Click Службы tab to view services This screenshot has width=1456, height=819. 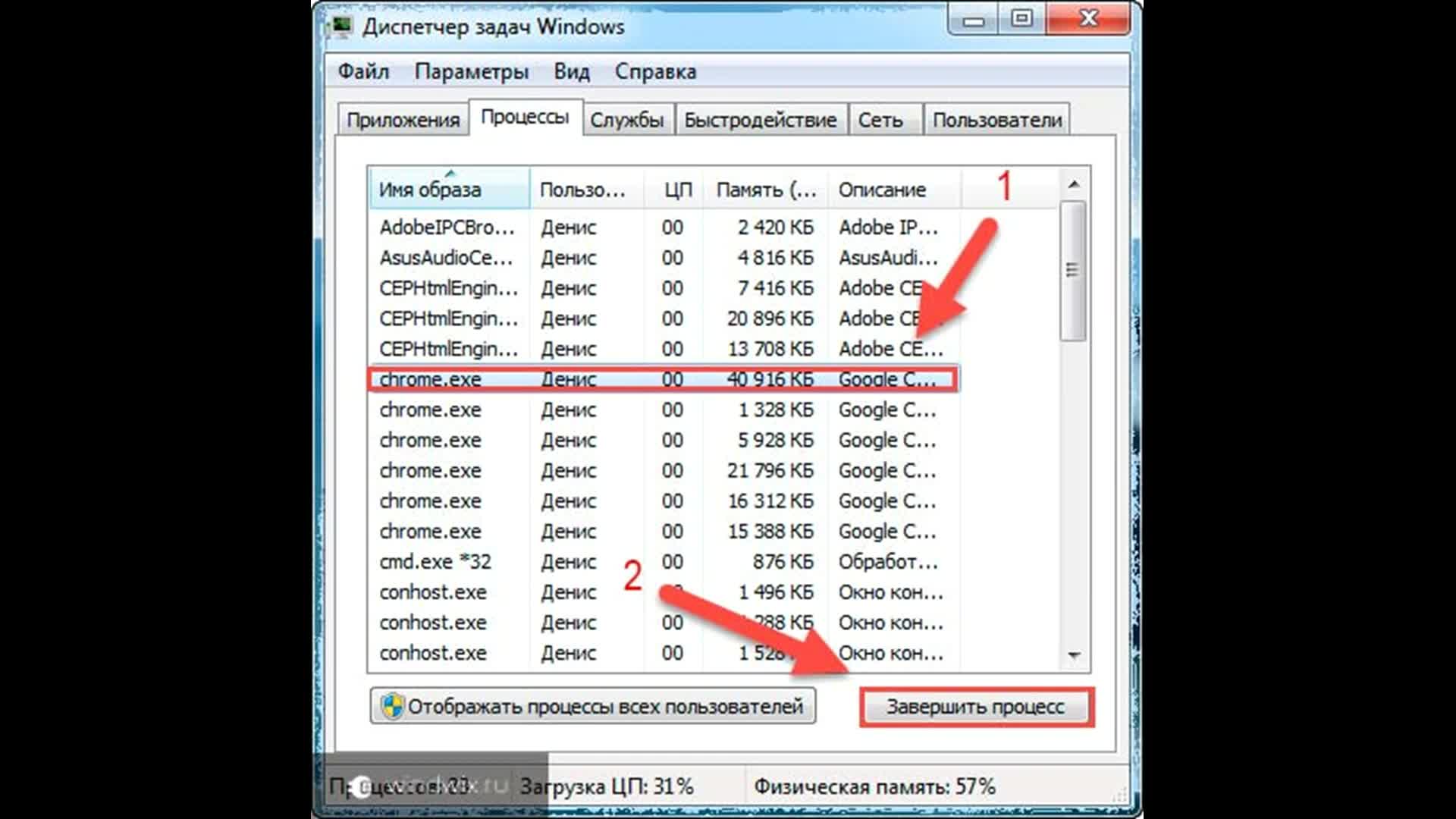pyautogui.click(x=626, y=120)
